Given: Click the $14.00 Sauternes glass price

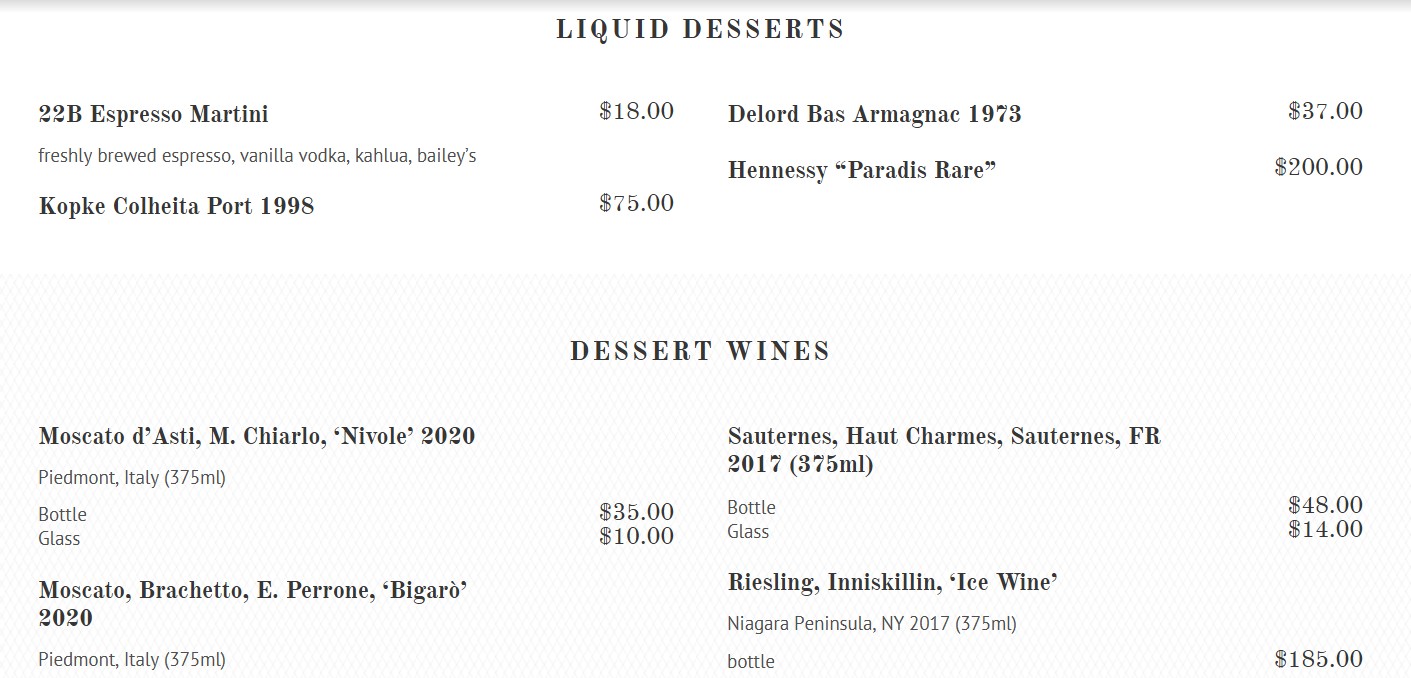Looking at the screenshot, I should click(x=1325, y=529).
